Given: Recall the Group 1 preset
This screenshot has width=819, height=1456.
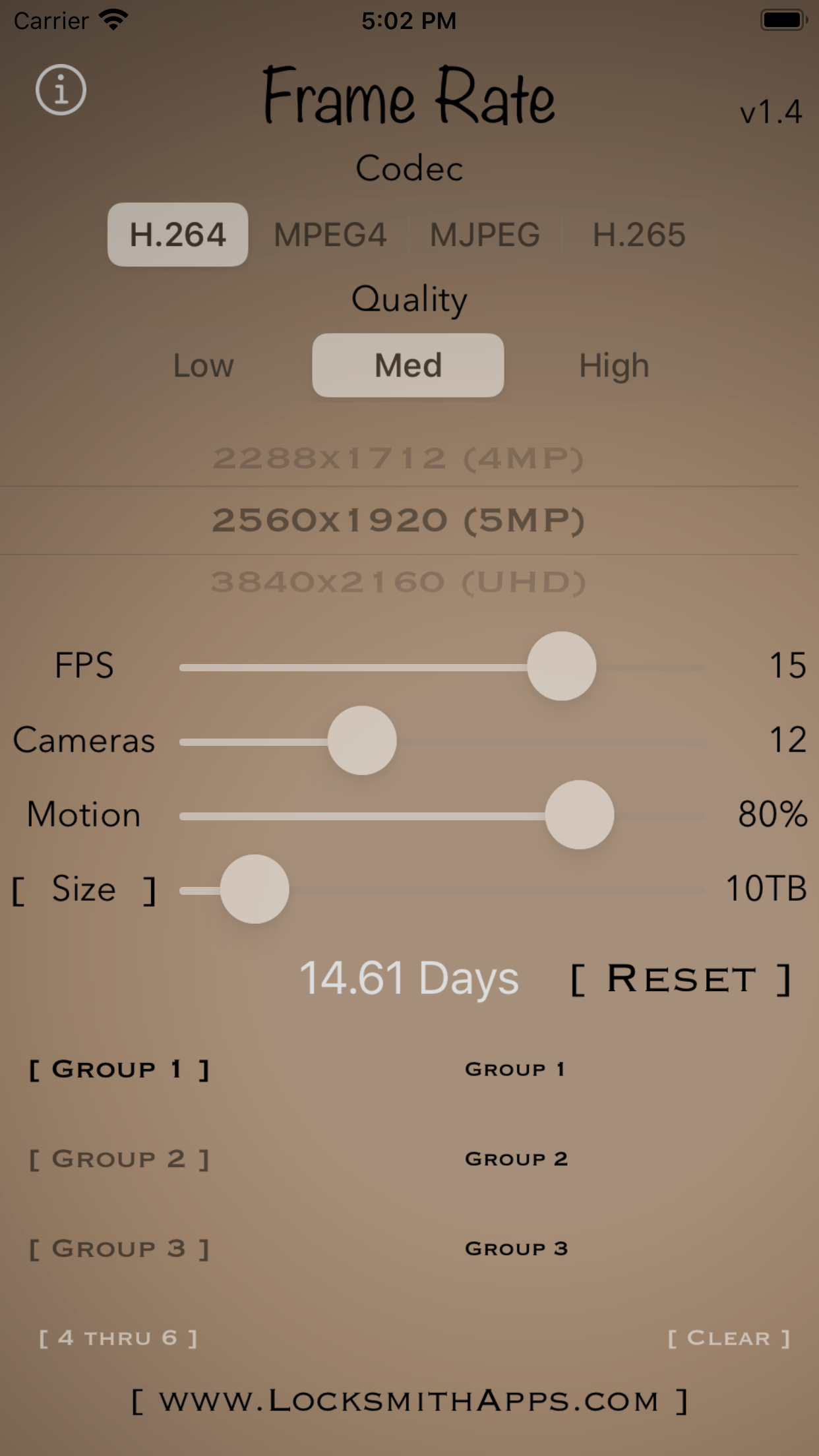Looking at the screenshot, I should [x=516, y=1069].
